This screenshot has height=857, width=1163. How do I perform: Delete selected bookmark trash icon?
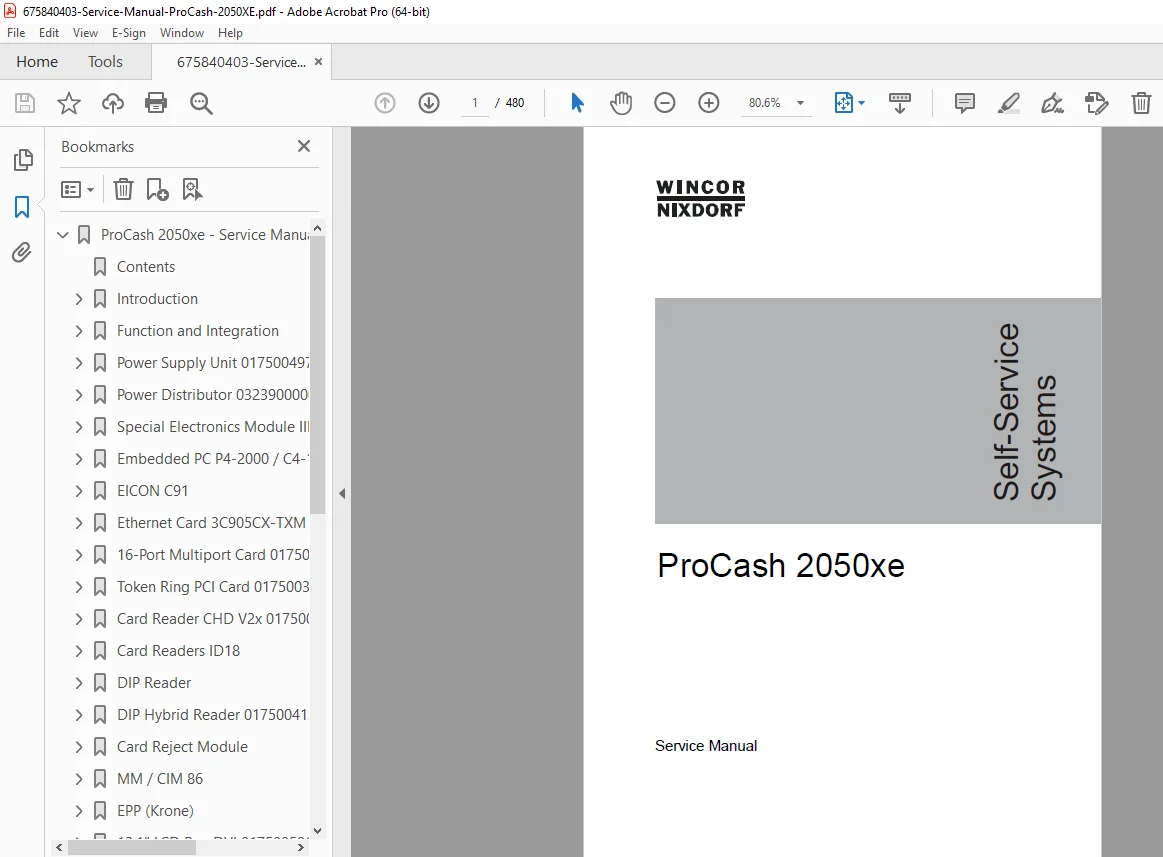(123, 189)
